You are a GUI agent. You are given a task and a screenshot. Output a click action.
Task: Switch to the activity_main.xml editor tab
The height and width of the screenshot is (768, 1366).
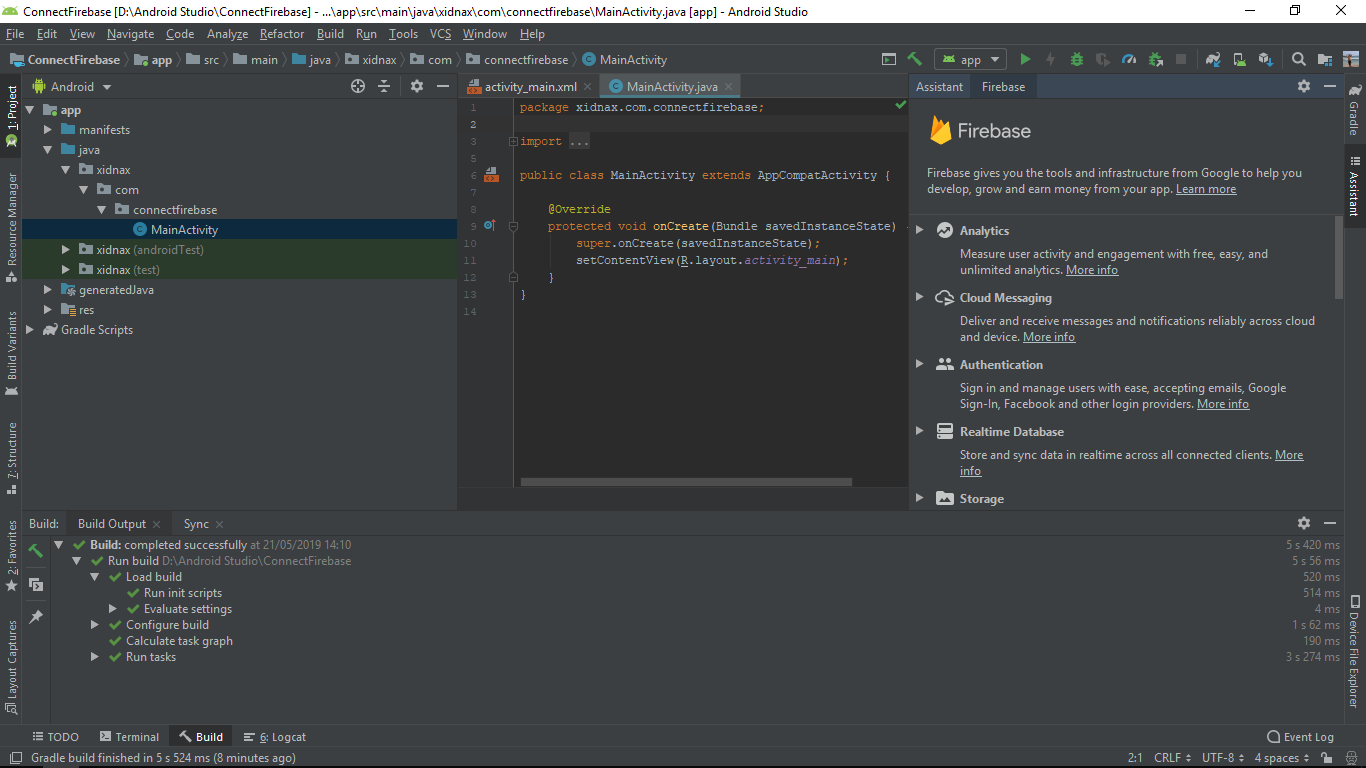click(529, 87)
